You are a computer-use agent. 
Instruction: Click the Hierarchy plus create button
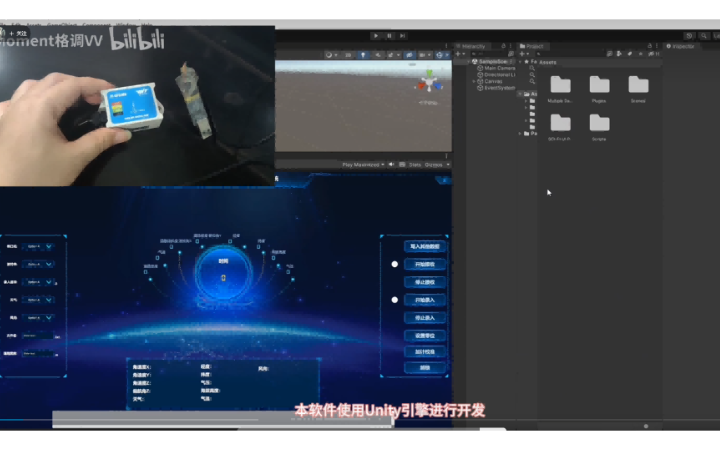pos(460,54)
